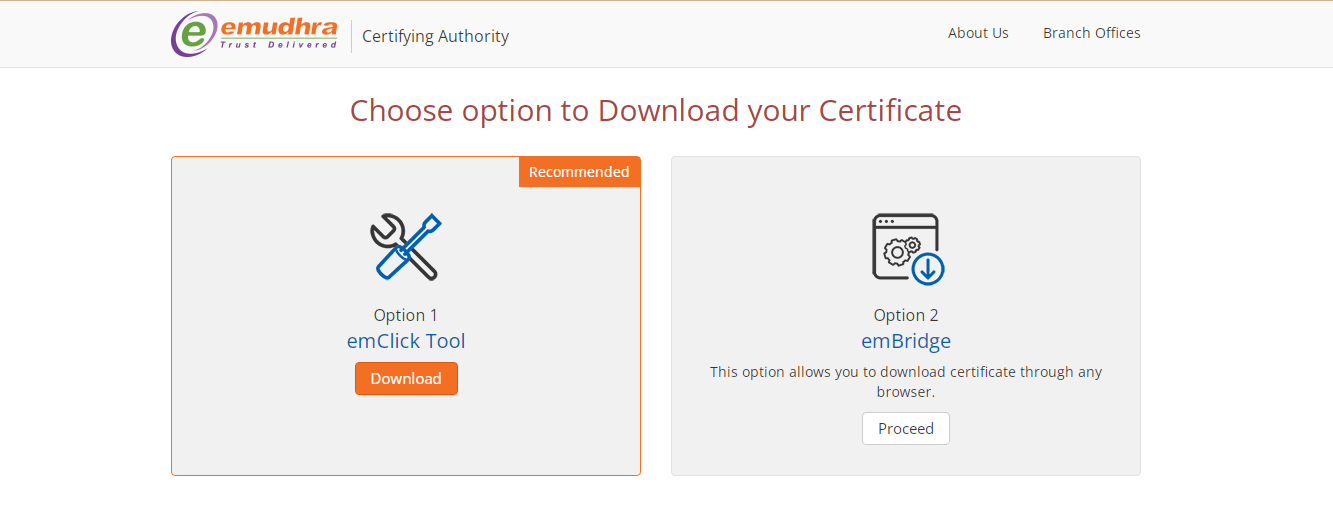Image resolution: width=1333 pixels, height=507 pixels.
Task: Click the orange Recommended badge
Action: tap(579, 172)
